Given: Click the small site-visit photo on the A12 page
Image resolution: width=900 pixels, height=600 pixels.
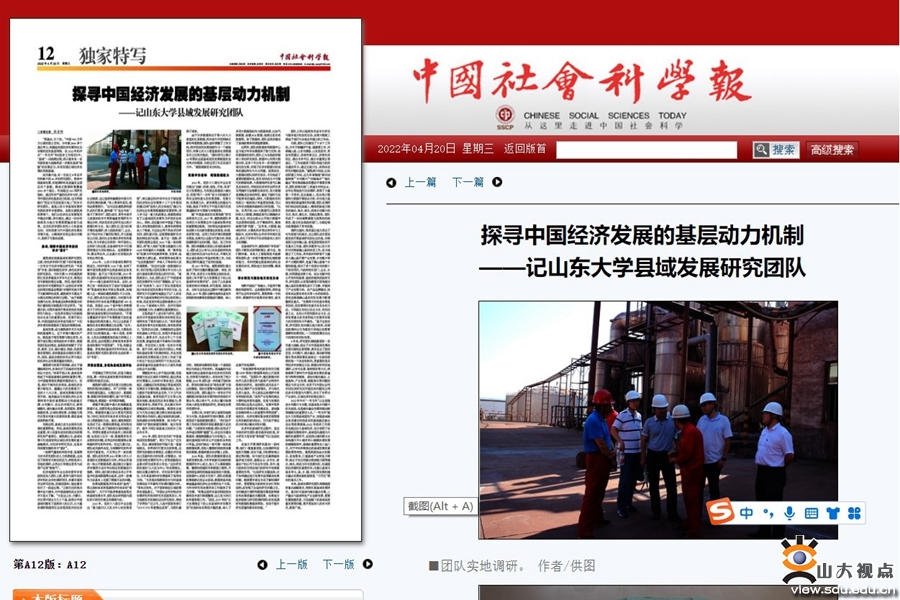Looking at the screenshot, I should 134,159.
